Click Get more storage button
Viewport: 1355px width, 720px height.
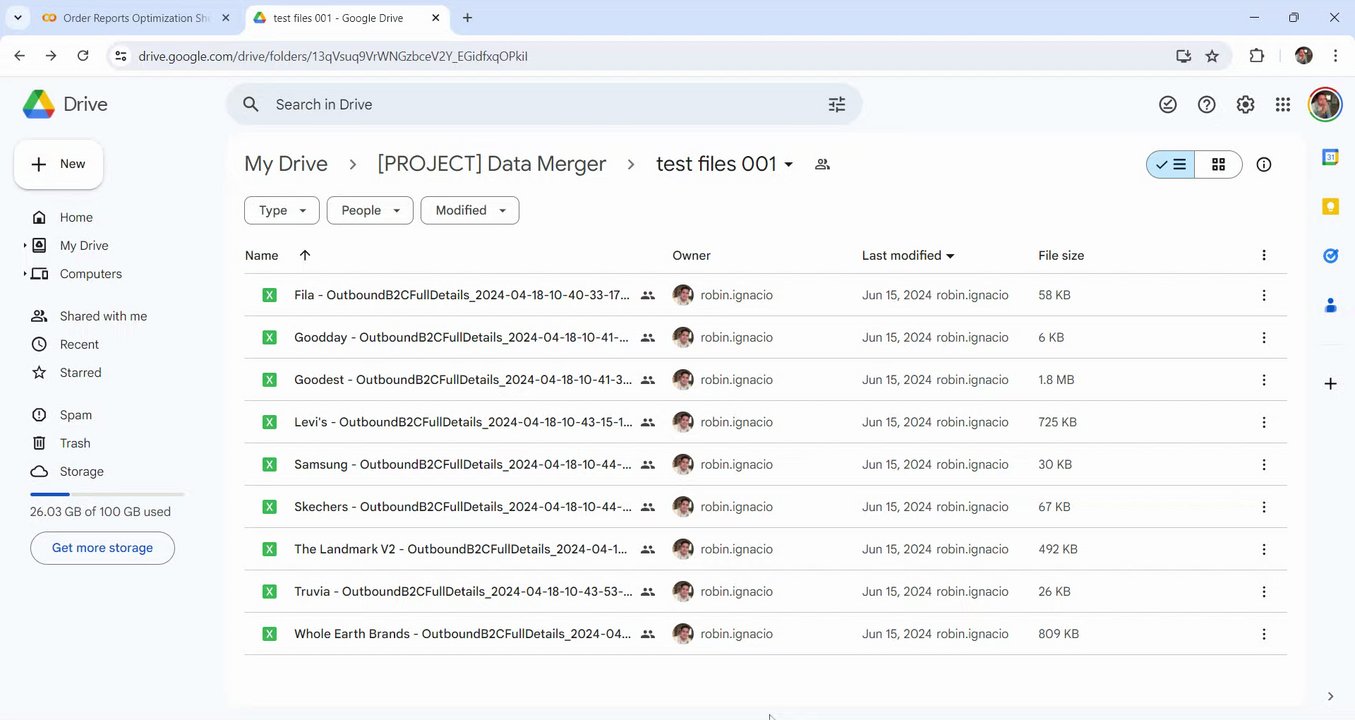coord(102,548)
